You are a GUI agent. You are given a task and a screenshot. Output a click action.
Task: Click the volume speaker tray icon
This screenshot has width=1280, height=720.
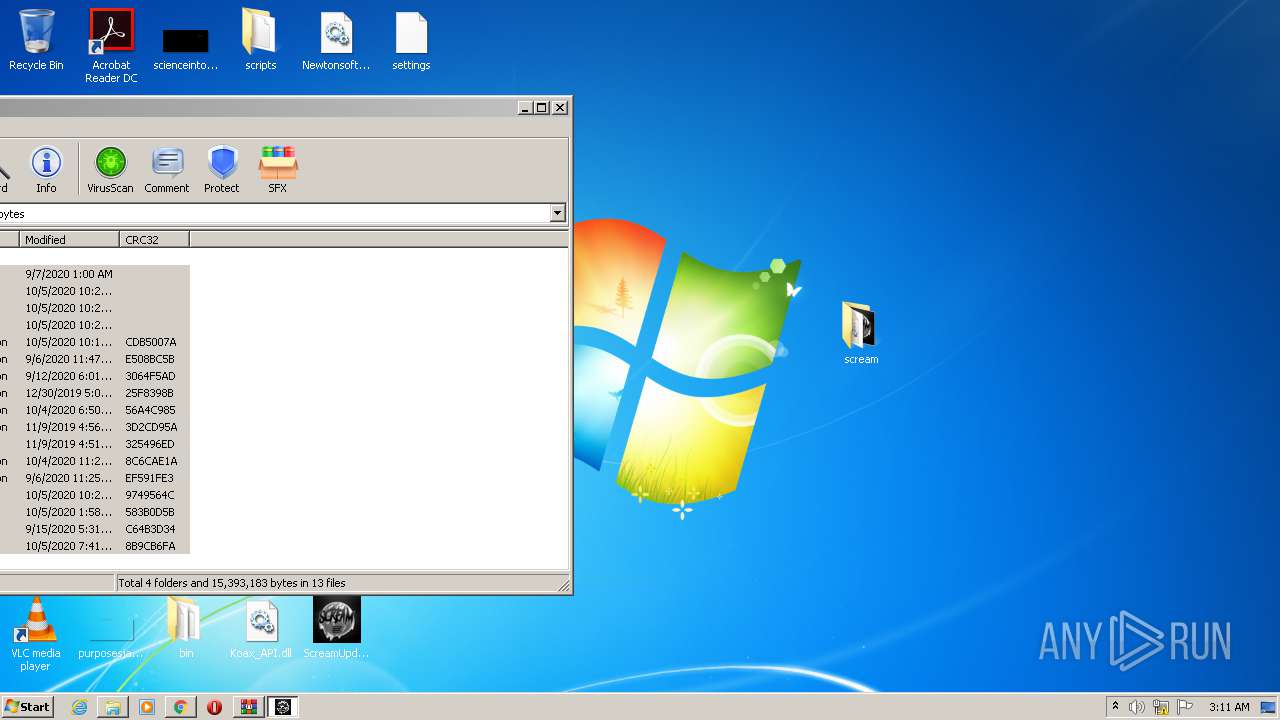(1137, 707)
